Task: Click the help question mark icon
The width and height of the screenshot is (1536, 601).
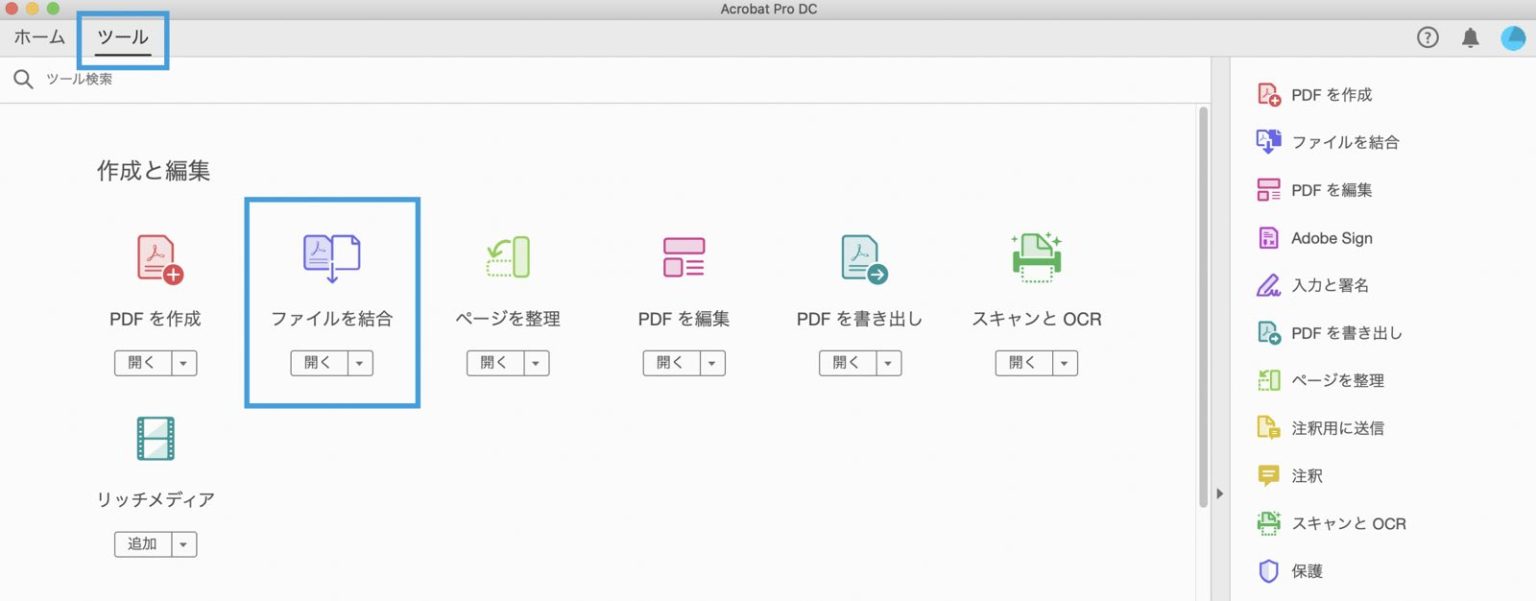Action: 1427,38
